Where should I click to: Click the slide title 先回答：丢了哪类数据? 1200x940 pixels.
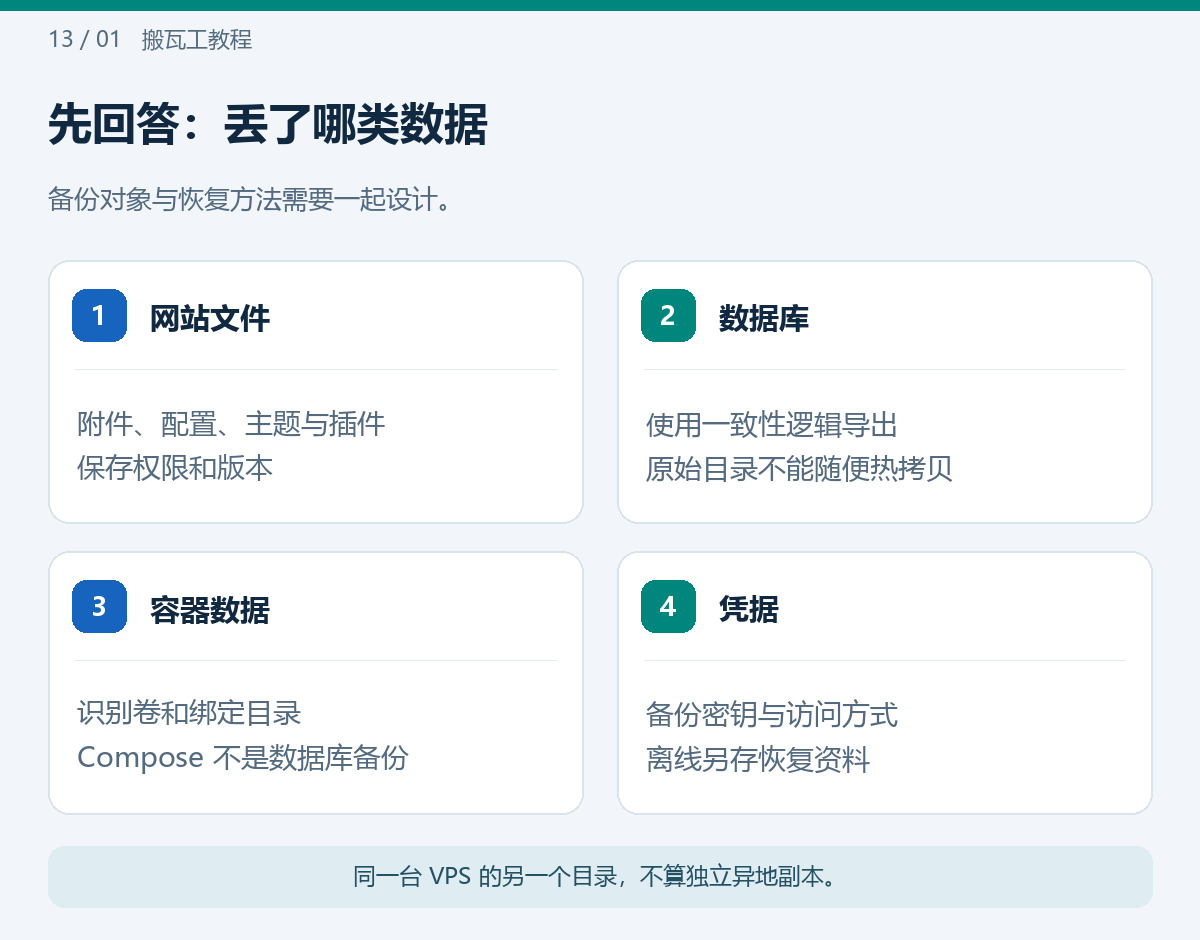tap(267, 126)
